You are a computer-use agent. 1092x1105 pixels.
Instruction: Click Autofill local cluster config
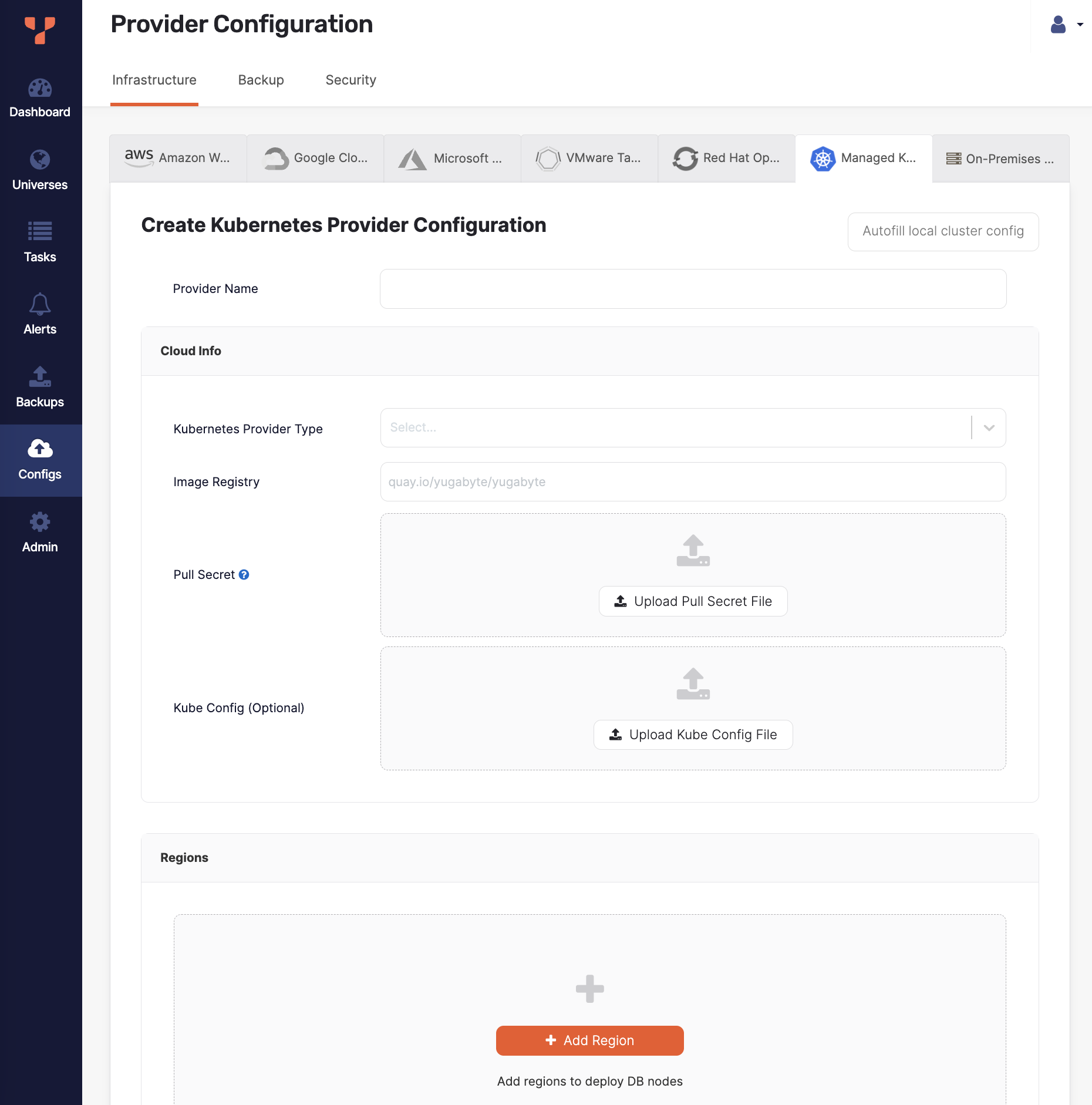942,231
